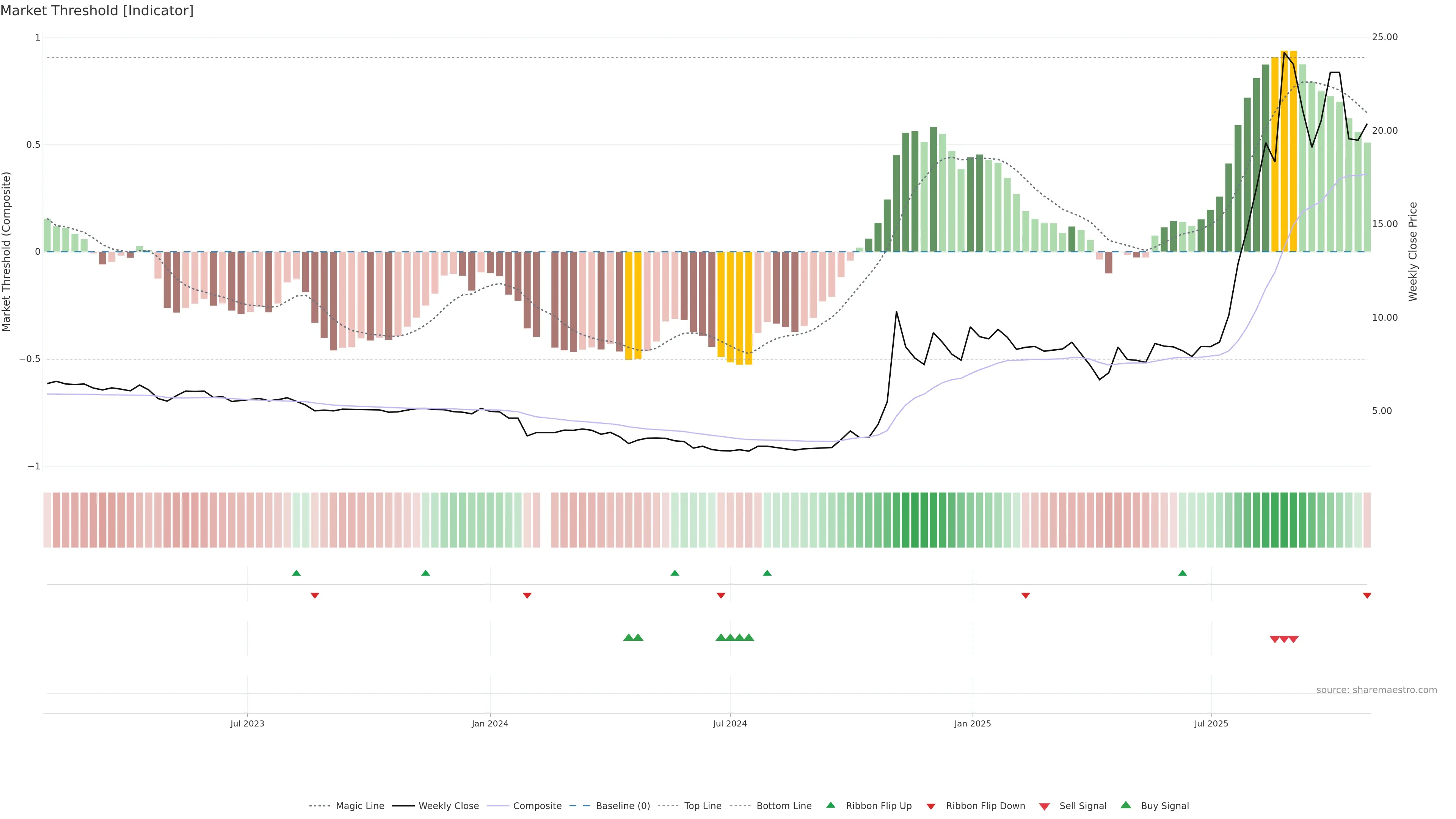1456x819 pixels.
Task: Click the rightmost red sell signal triangle
Action: pyautogui.click(x=1293, y=639)
